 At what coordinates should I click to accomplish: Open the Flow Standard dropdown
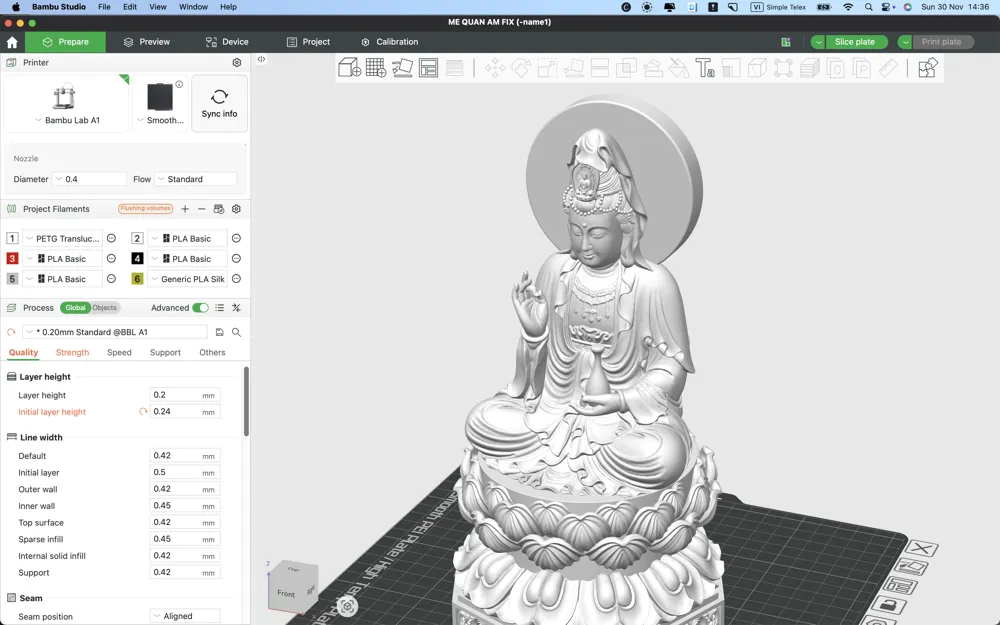195,179
